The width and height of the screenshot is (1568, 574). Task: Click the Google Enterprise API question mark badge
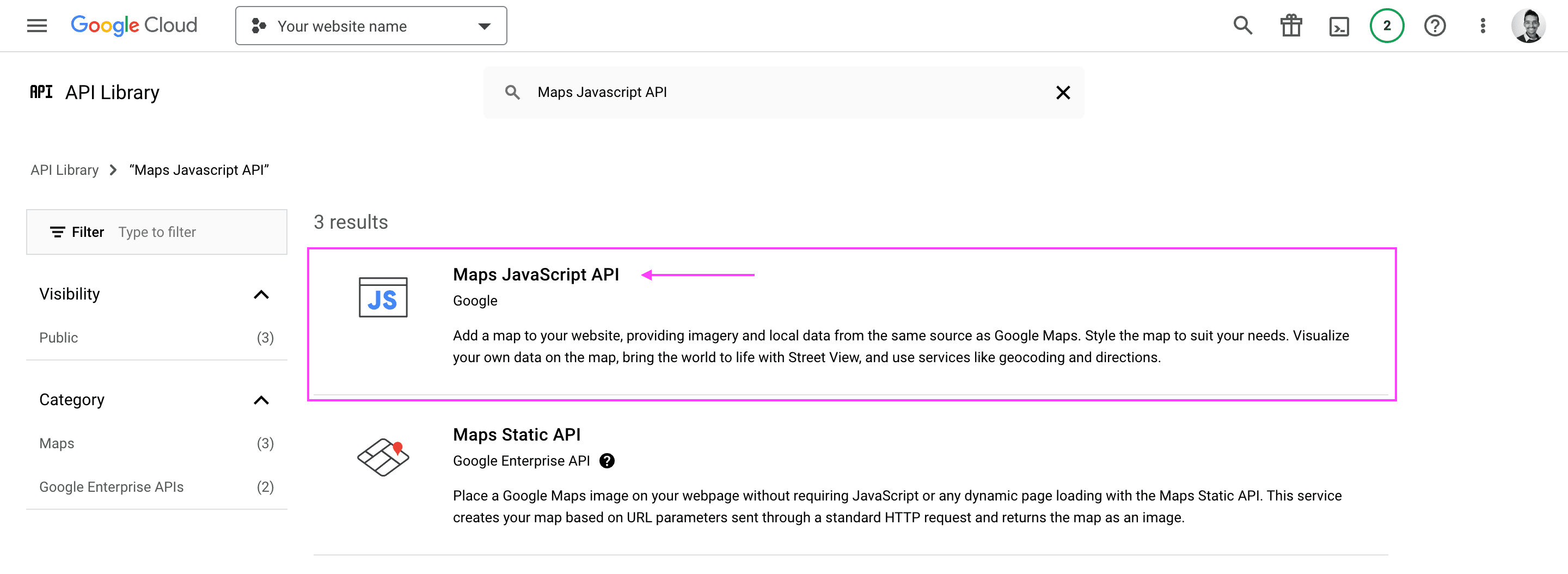(607, 461)
